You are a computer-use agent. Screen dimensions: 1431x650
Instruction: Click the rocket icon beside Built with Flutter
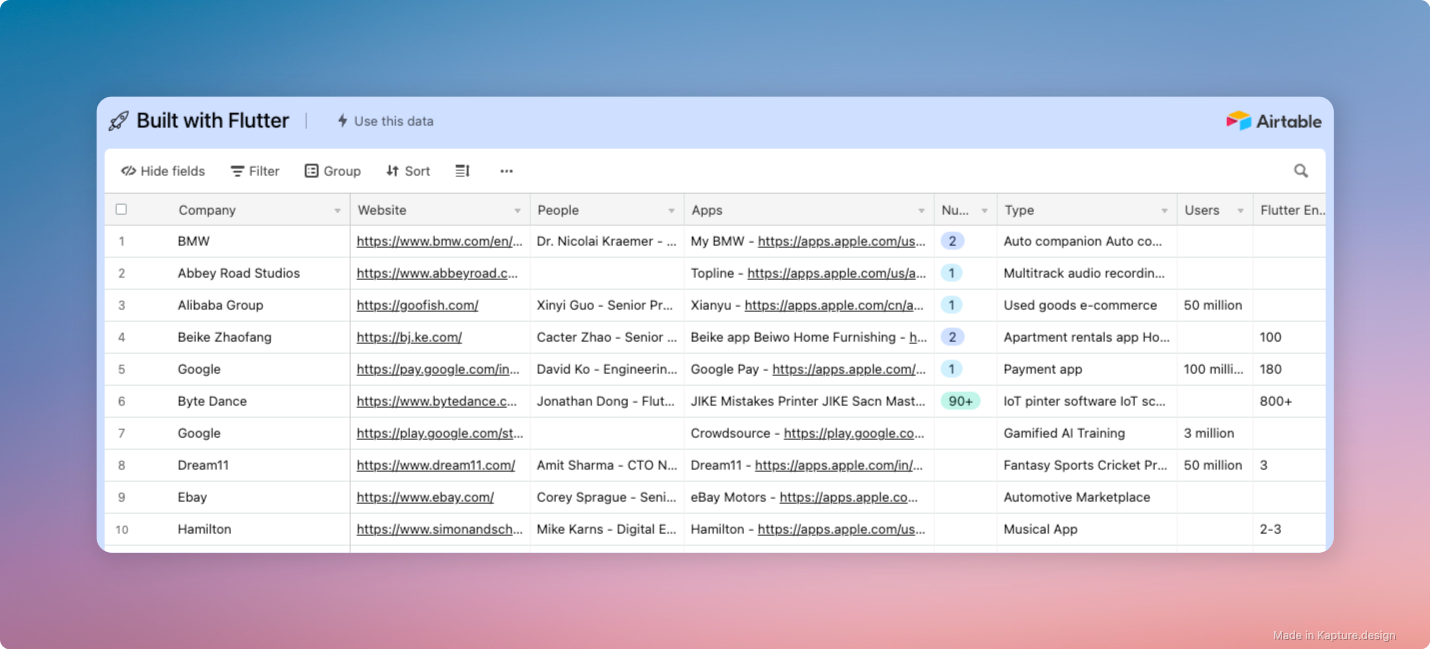pos(119,121)
